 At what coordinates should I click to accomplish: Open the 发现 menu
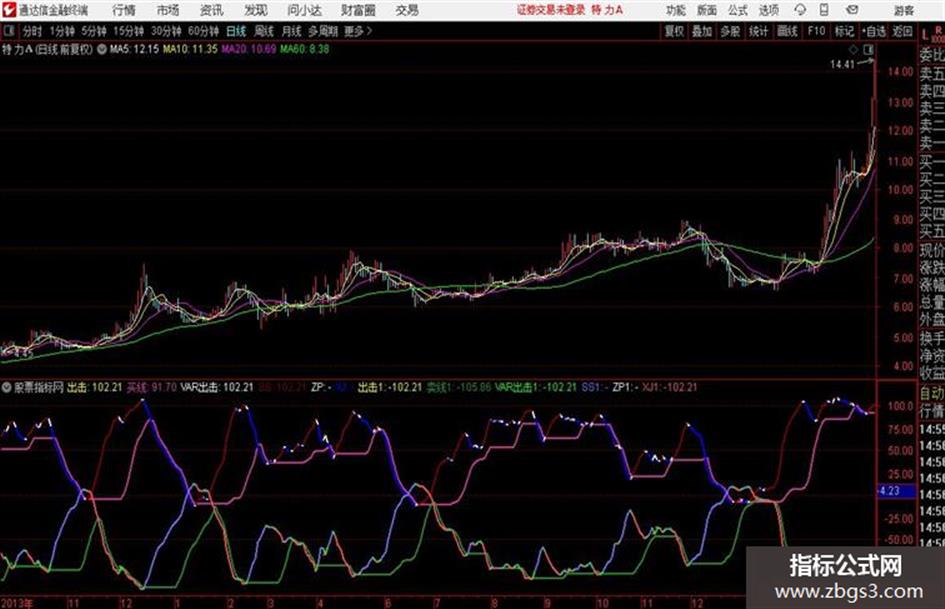tap(256, 10)
